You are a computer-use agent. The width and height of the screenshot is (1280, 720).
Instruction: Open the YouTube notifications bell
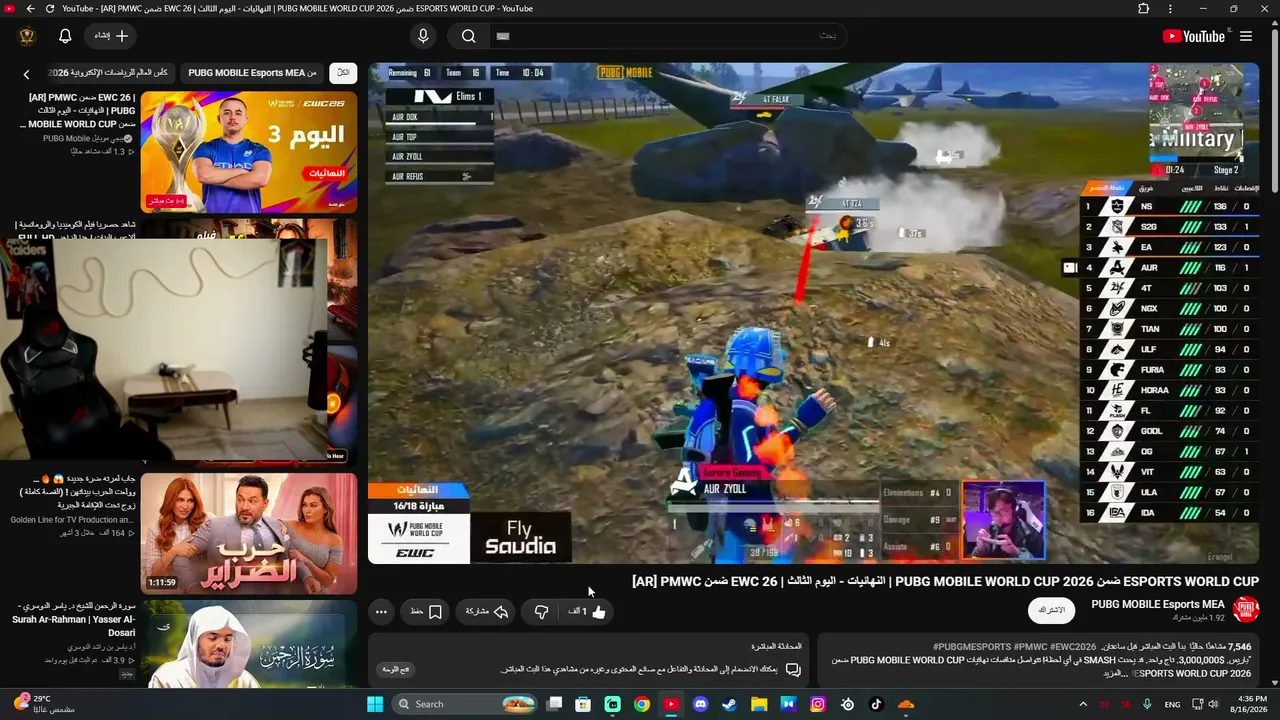pyautogui.click(x=65, y=36)
